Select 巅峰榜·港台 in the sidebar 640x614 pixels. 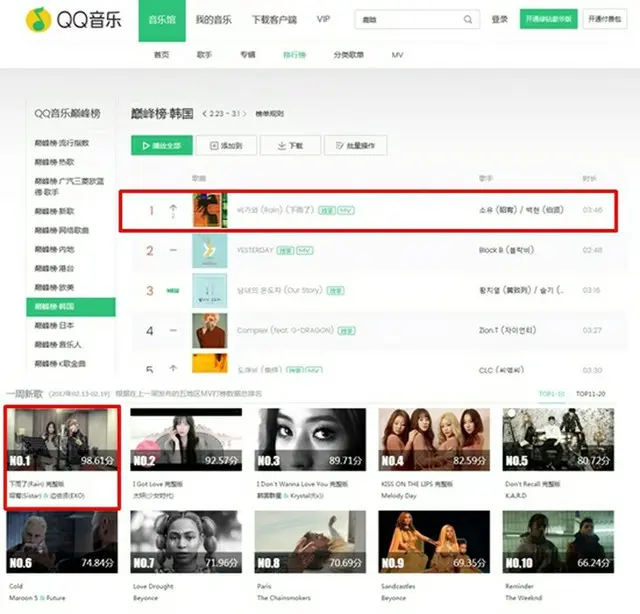54,268
